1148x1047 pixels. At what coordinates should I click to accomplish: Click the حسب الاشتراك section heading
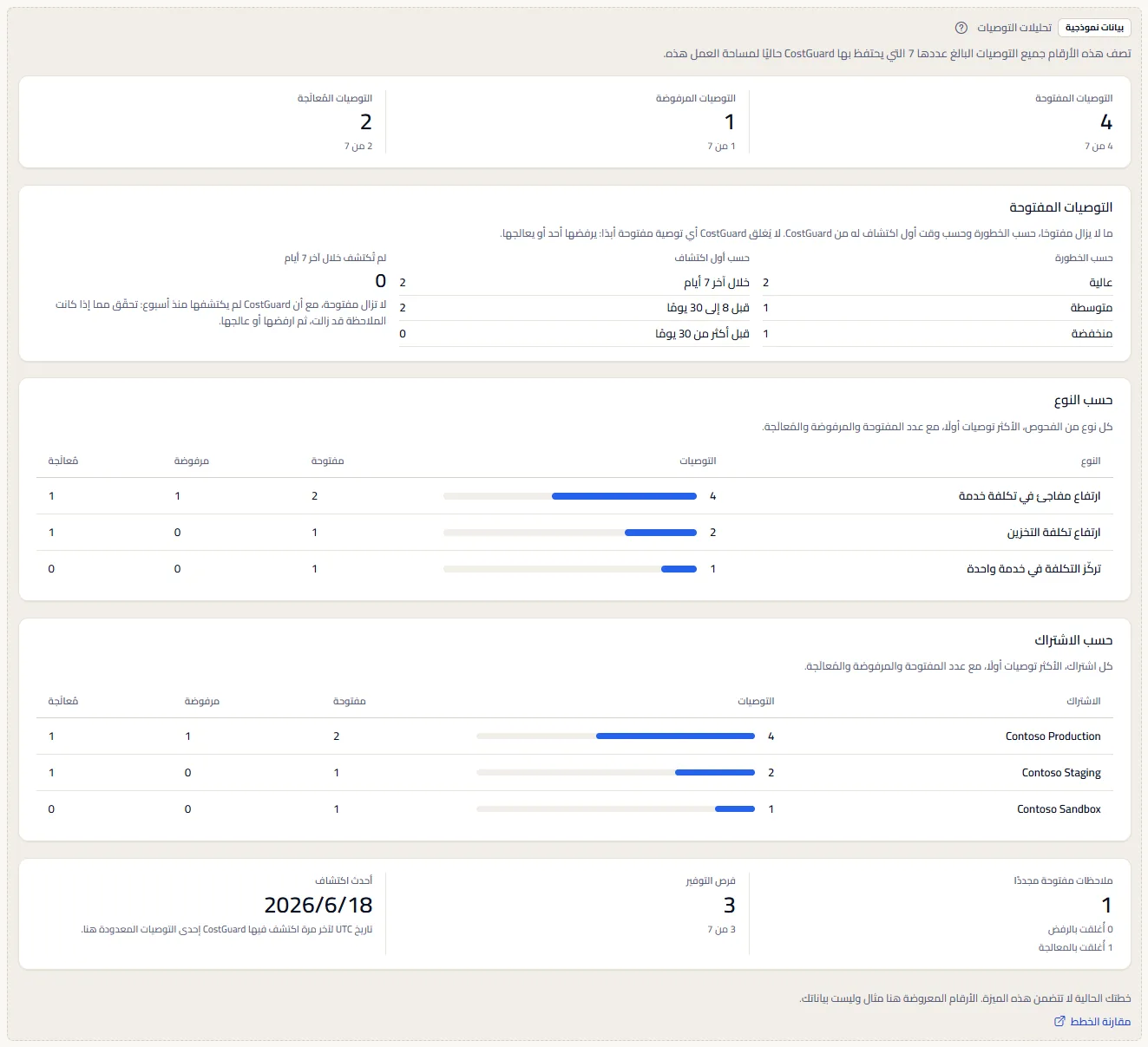(1073, 640)
